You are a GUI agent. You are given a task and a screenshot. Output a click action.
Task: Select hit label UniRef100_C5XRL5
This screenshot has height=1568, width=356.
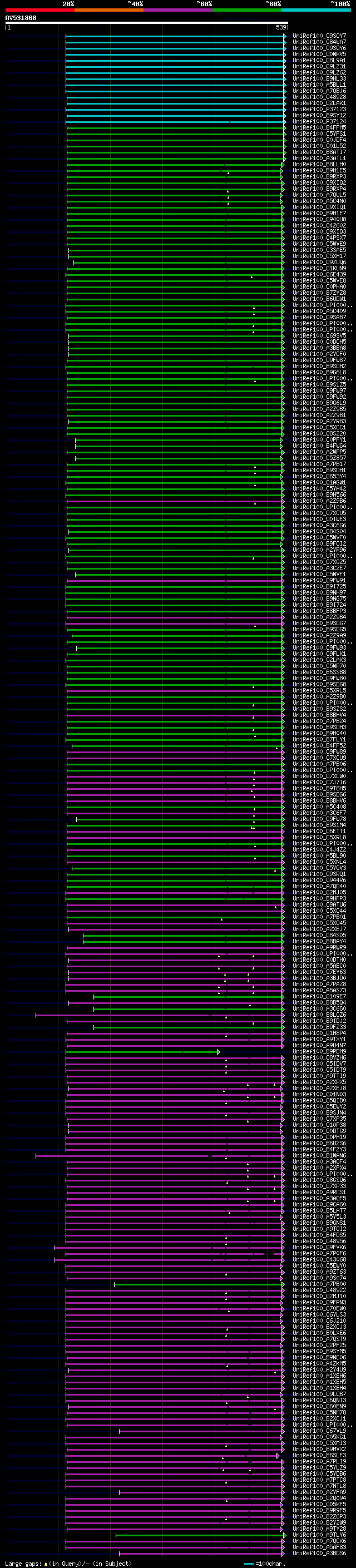point(319,691)
